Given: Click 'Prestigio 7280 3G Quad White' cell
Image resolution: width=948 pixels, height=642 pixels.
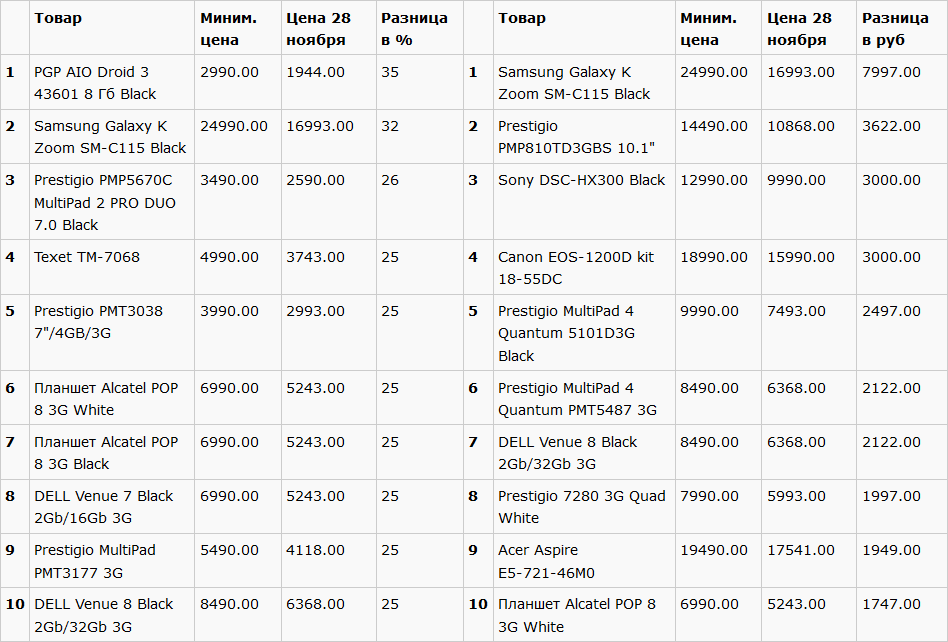Looking at the screenshot, I should click(581, 507).
